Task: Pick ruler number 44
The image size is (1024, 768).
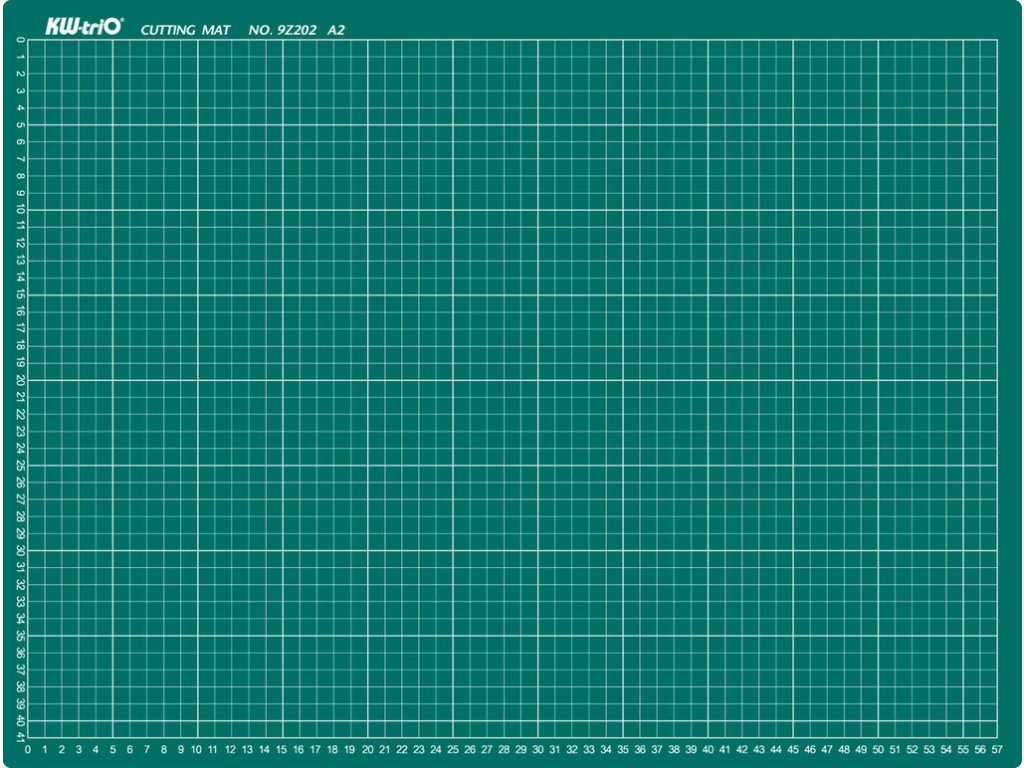Action: coord(776,750)
